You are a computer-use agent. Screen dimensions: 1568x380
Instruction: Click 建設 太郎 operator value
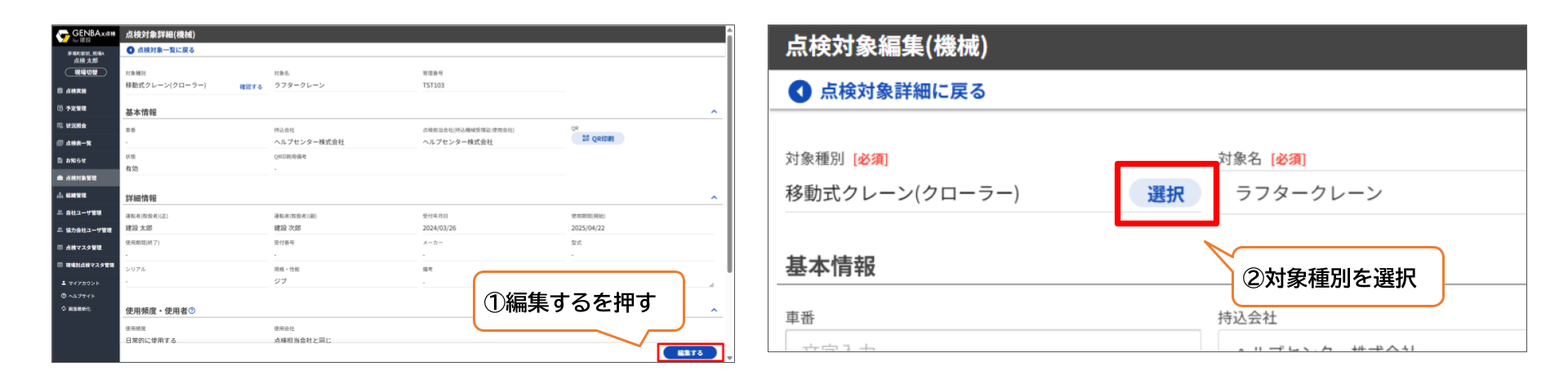point(139,228)
